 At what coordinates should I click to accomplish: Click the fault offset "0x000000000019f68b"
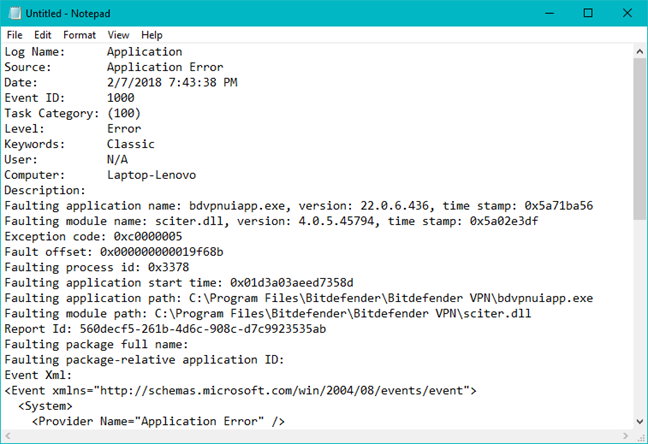click(162, 252)
